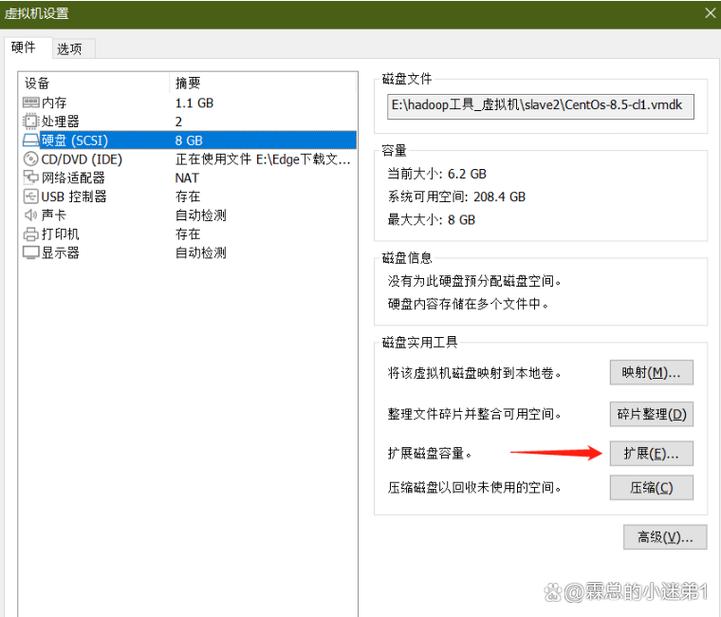Click the 扩展(E)... expand disk button

[x=651, y=454]
